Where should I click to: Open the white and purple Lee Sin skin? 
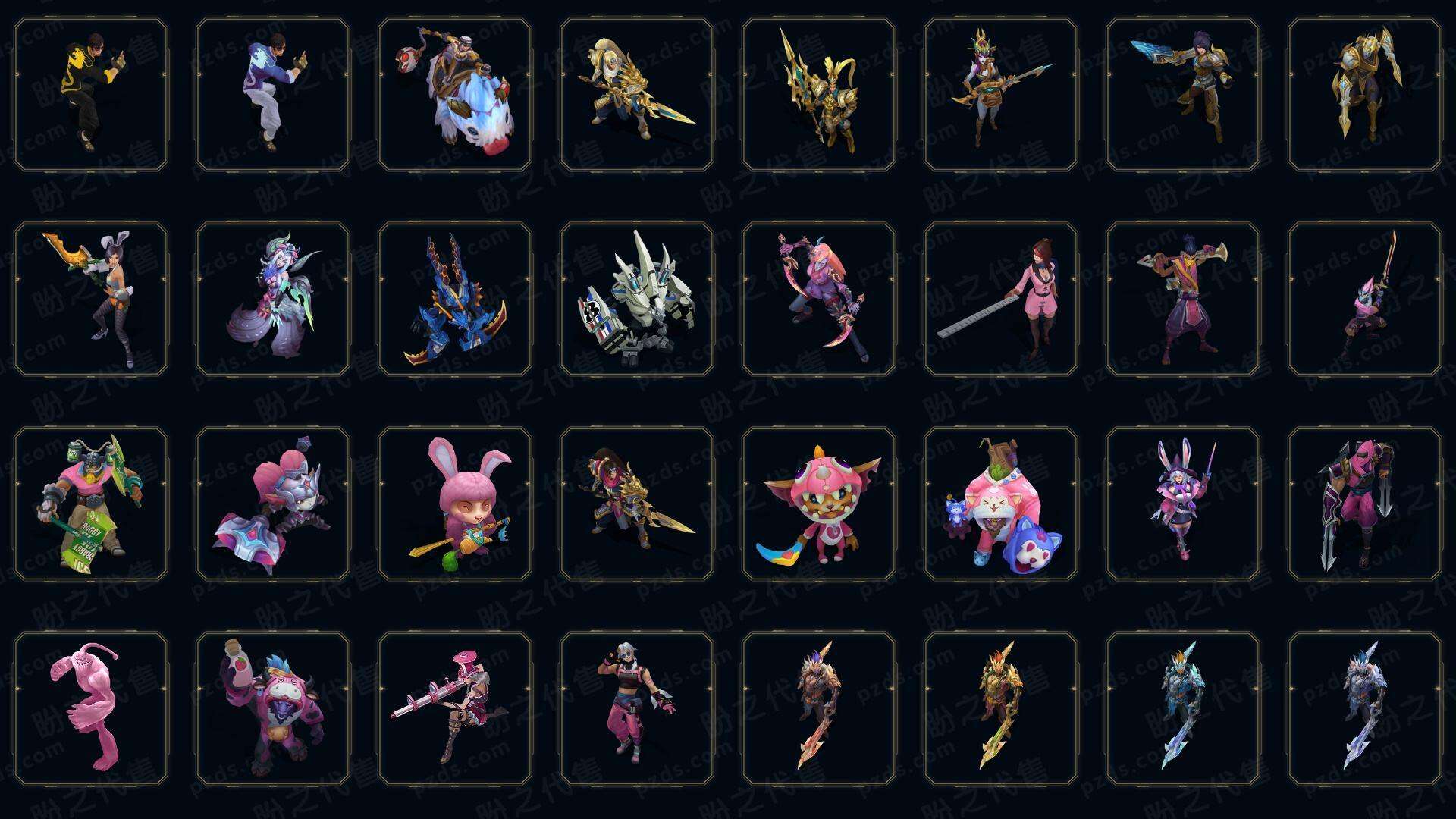273,95
